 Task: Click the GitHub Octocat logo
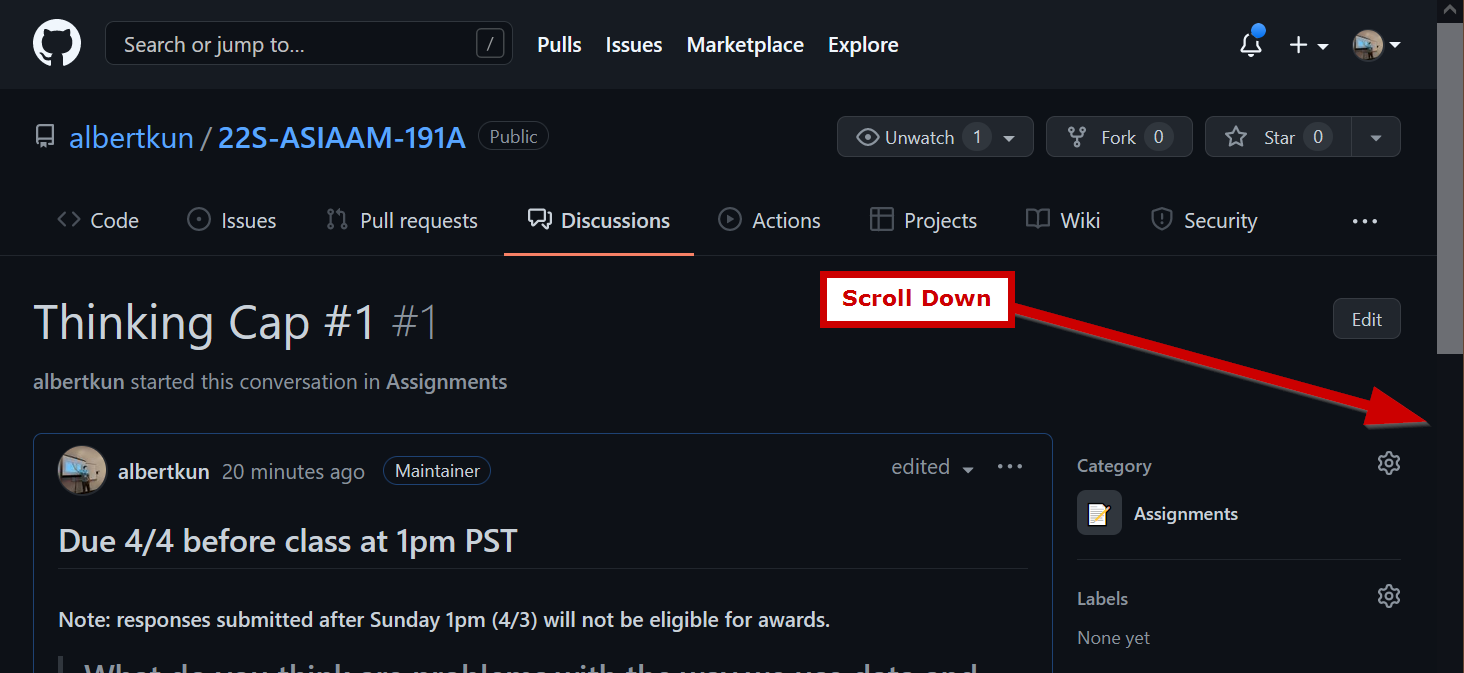57,44
